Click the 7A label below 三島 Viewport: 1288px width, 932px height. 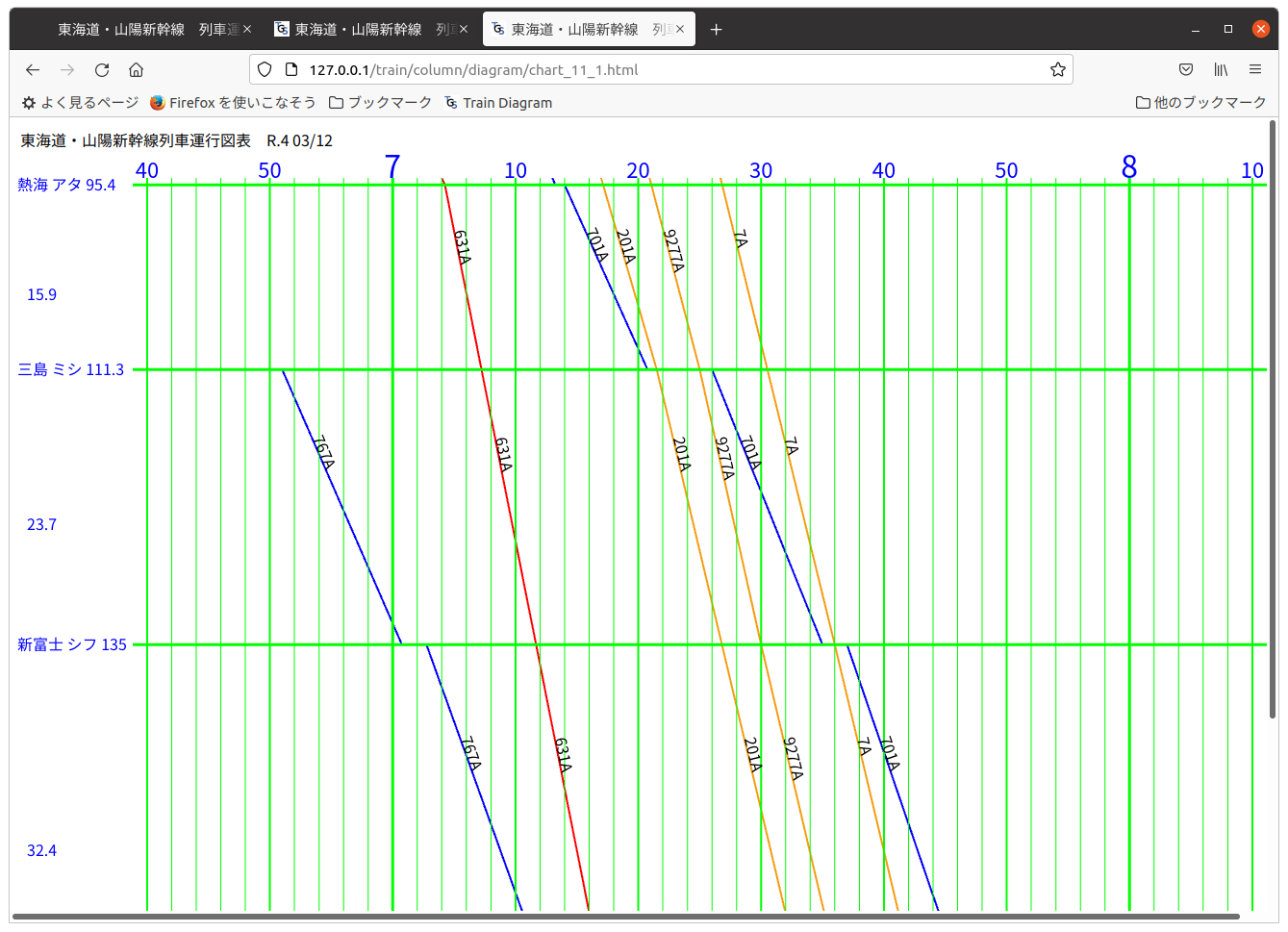(791, 446)
